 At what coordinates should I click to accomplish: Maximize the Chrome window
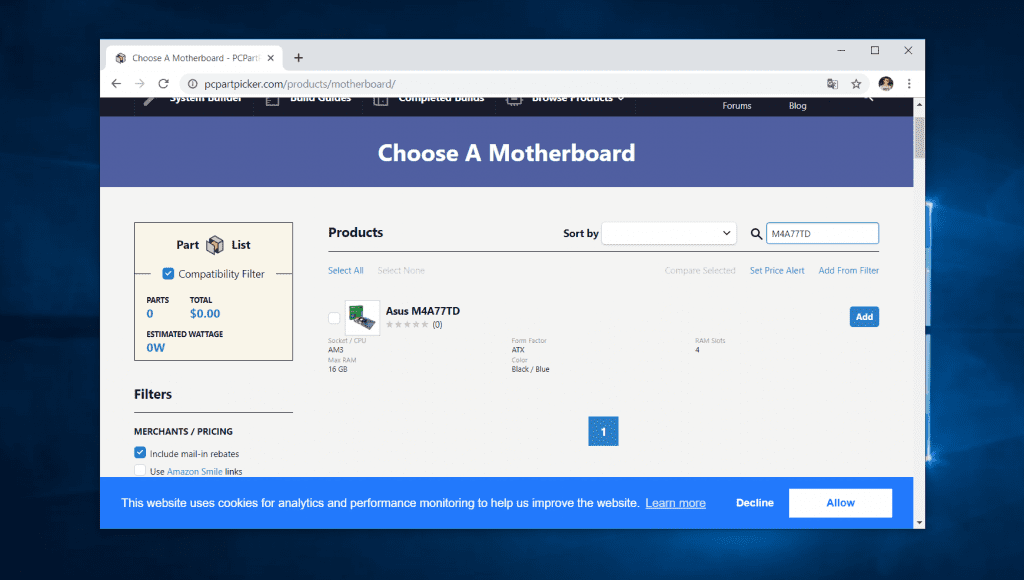[874, 50]
